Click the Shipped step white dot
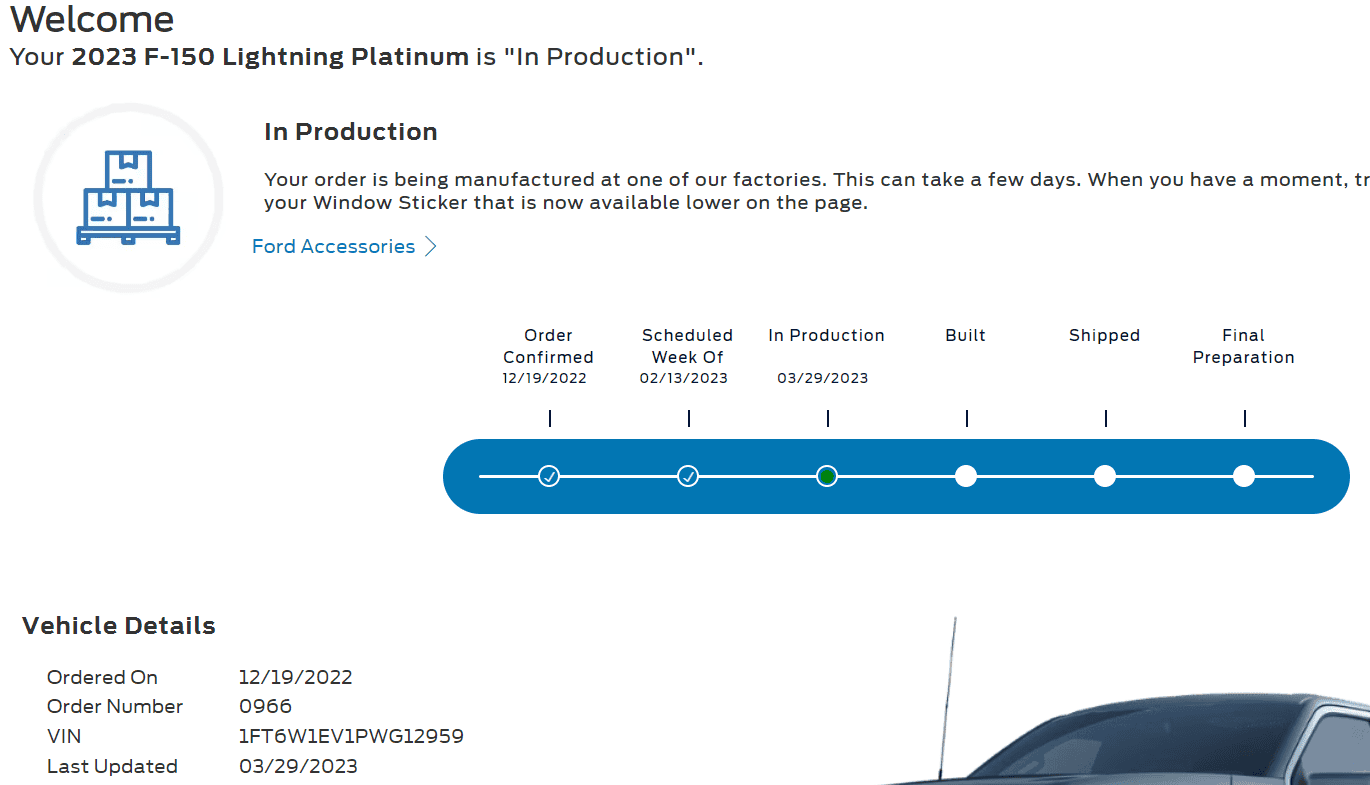The height and width of the screenshot is (785, 1370). pos(1105,476)
